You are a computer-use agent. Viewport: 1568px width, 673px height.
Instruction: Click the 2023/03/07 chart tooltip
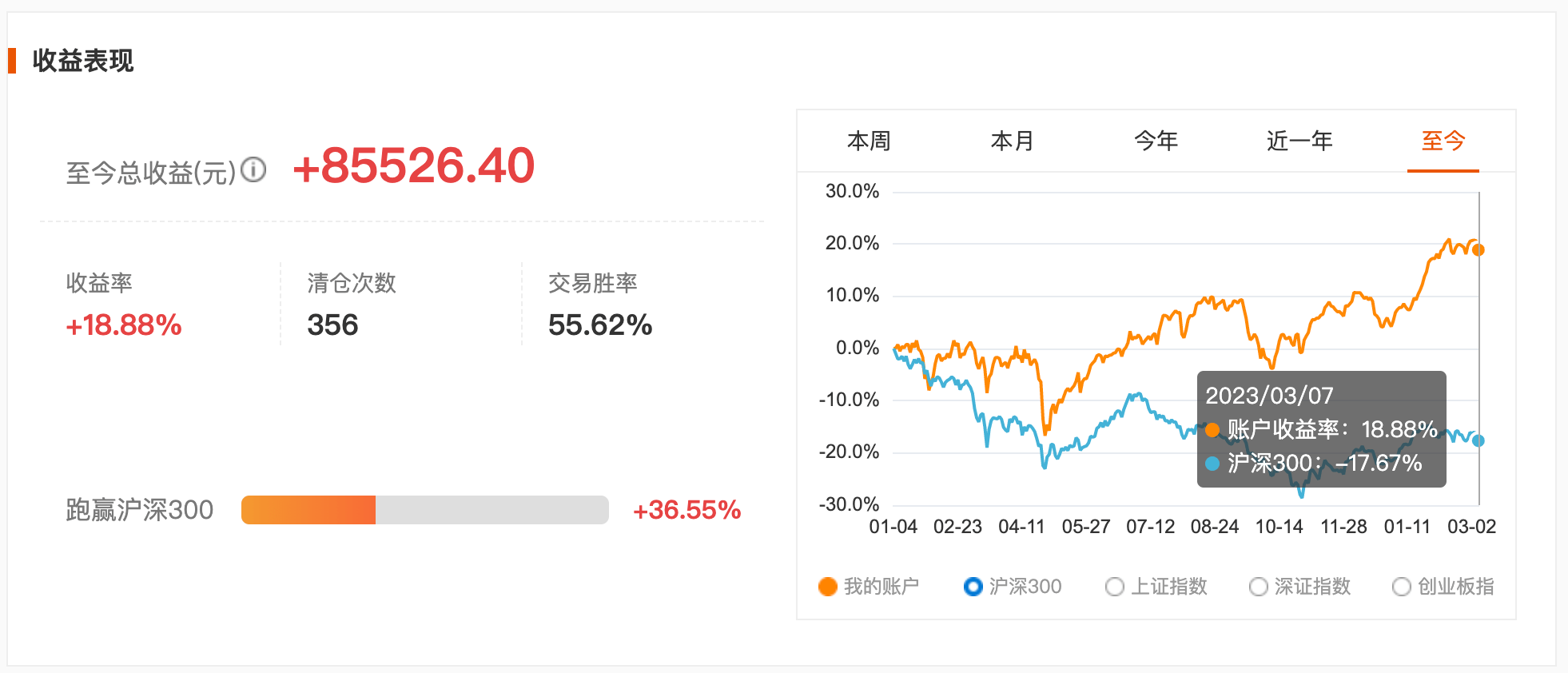tap(1322, 429)
